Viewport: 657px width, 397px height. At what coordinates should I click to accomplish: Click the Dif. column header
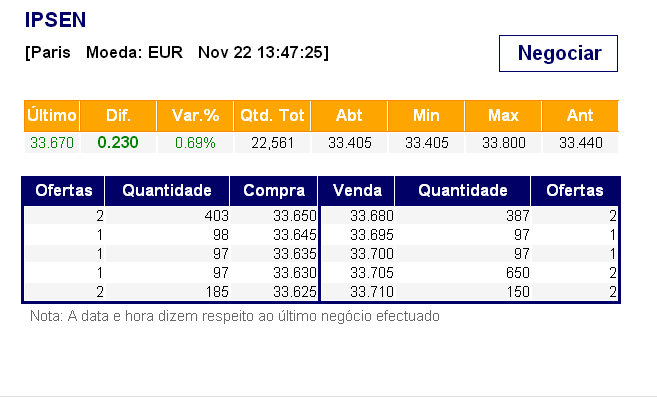pyautogui.click(x=118, y=116)
